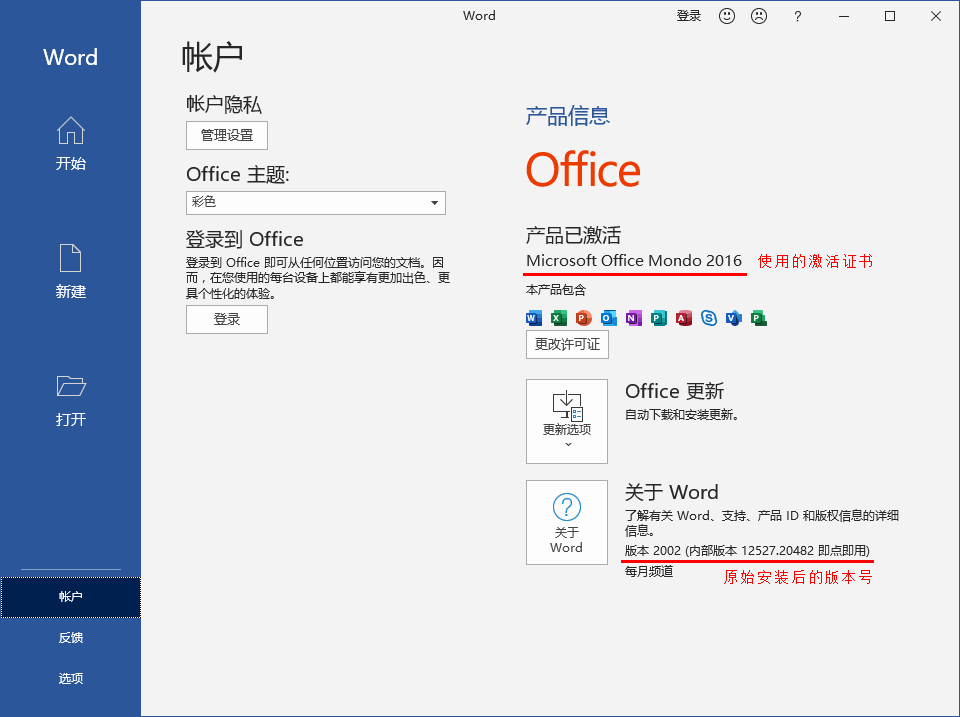This screenshot has height=717, width=960.
Task: Click the 登录到 Office heading
Action: click(245, 239)
